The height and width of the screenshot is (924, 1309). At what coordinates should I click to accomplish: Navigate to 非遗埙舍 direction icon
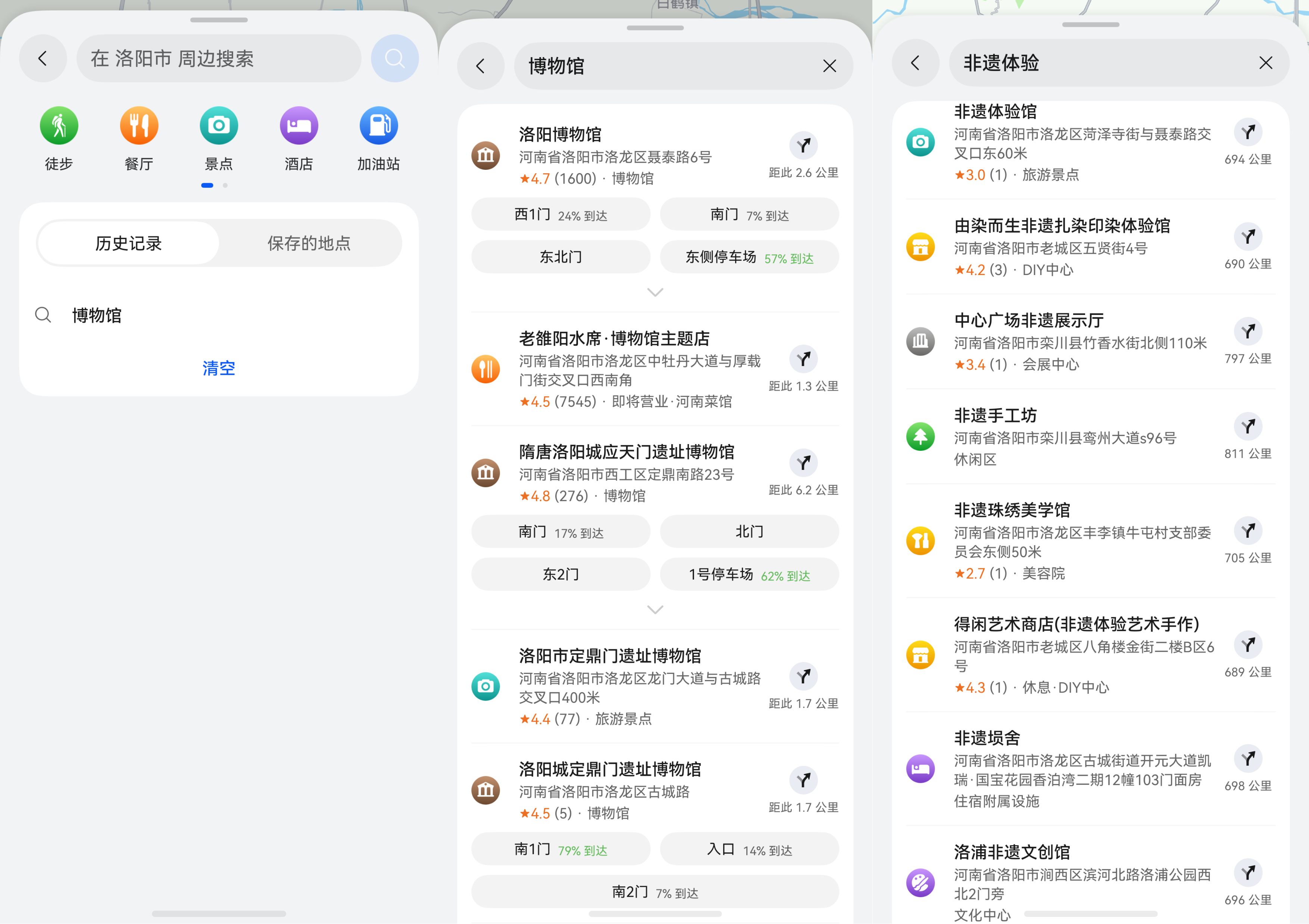point(1249,759)
